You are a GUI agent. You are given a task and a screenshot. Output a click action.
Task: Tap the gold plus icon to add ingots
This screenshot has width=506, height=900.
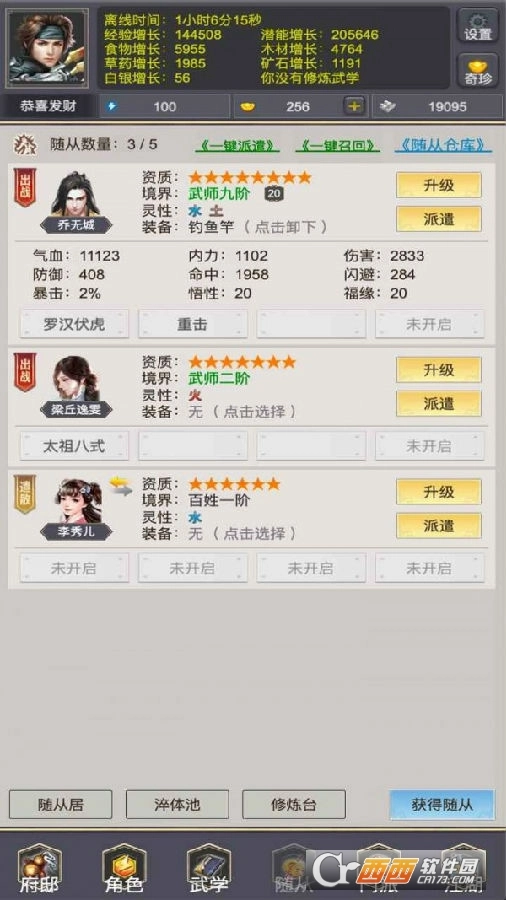[x=353, y=106]
